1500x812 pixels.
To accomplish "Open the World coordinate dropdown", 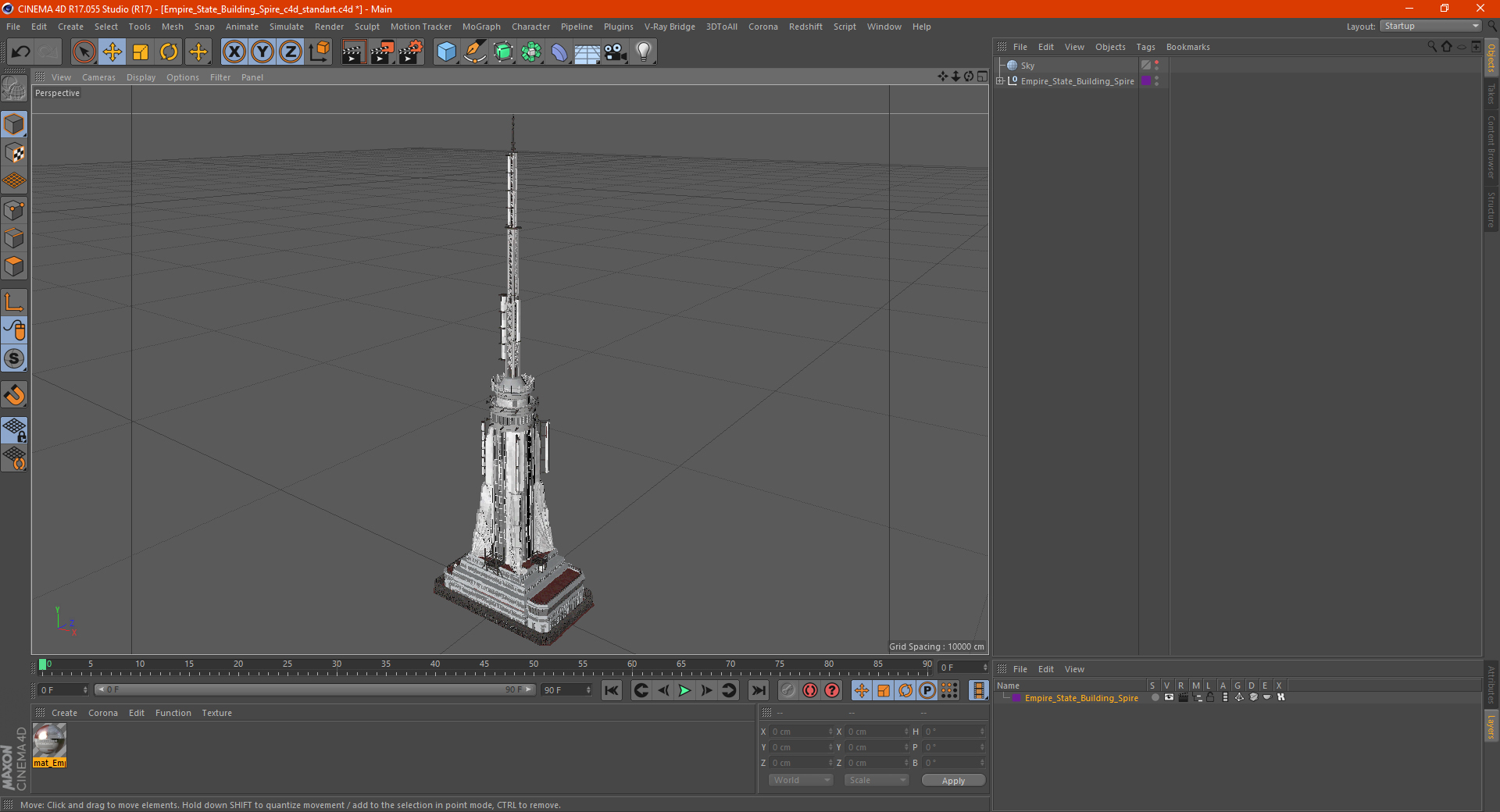I will click(801, 780).
